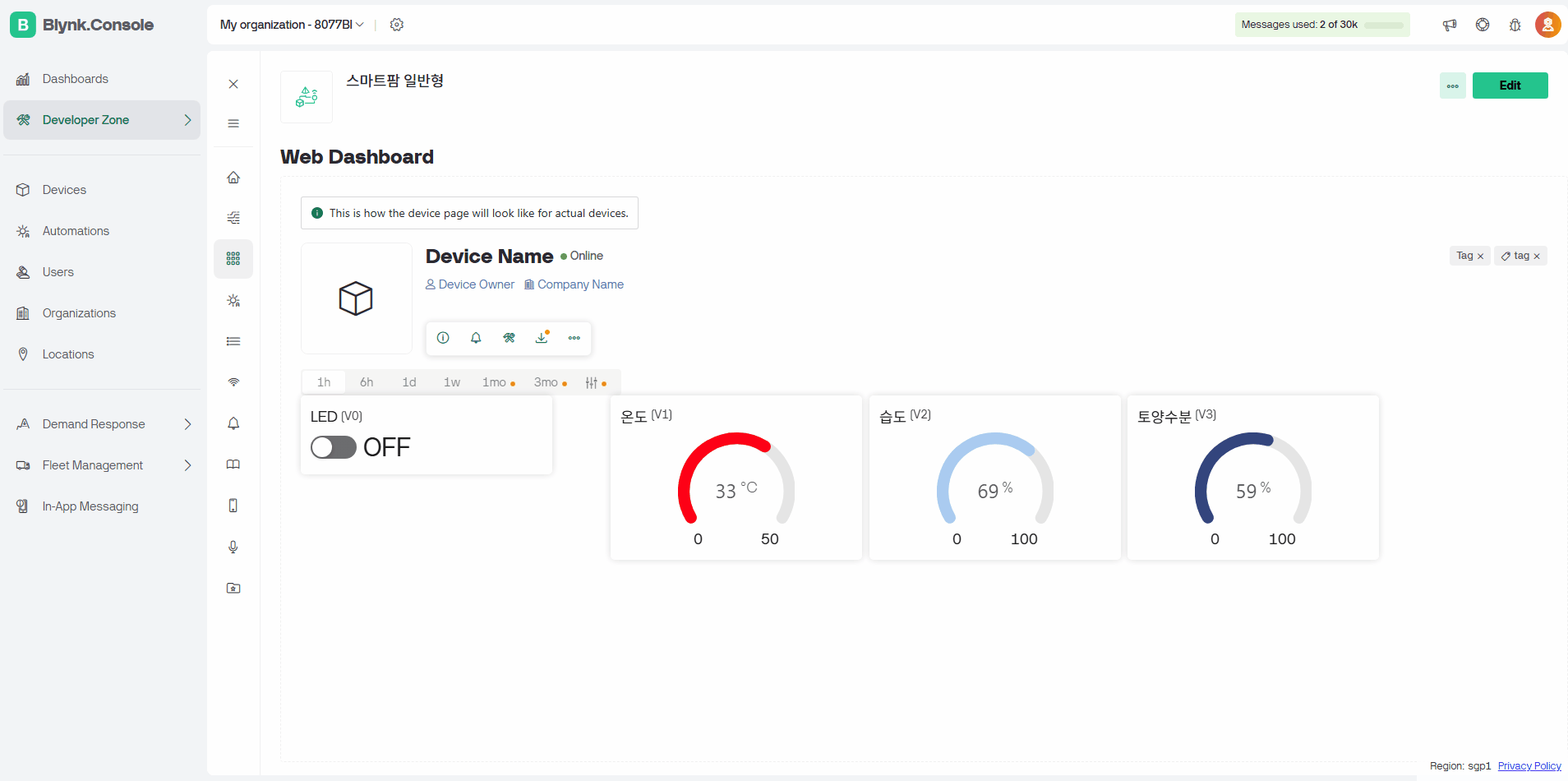The height and width of the screenshot is (781, 1568).
Task: Open template Events bell icon
Action: (233, 423)
